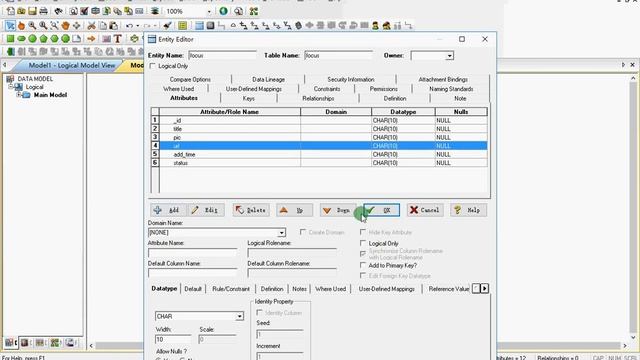Enable Add to Primary Key checkbox
Image resolution: width=640 pixels, height=360 pixels.
pyautogui.click(x=363, y=265)
